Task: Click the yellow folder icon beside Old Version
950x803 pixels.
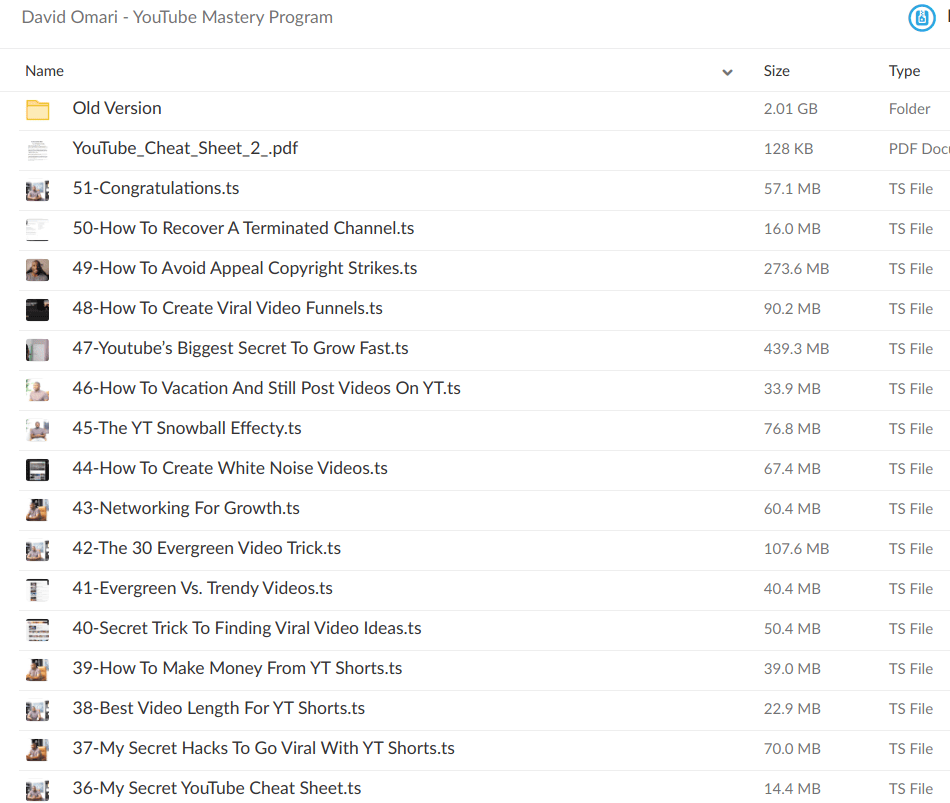Action: (x=37, y=108)
